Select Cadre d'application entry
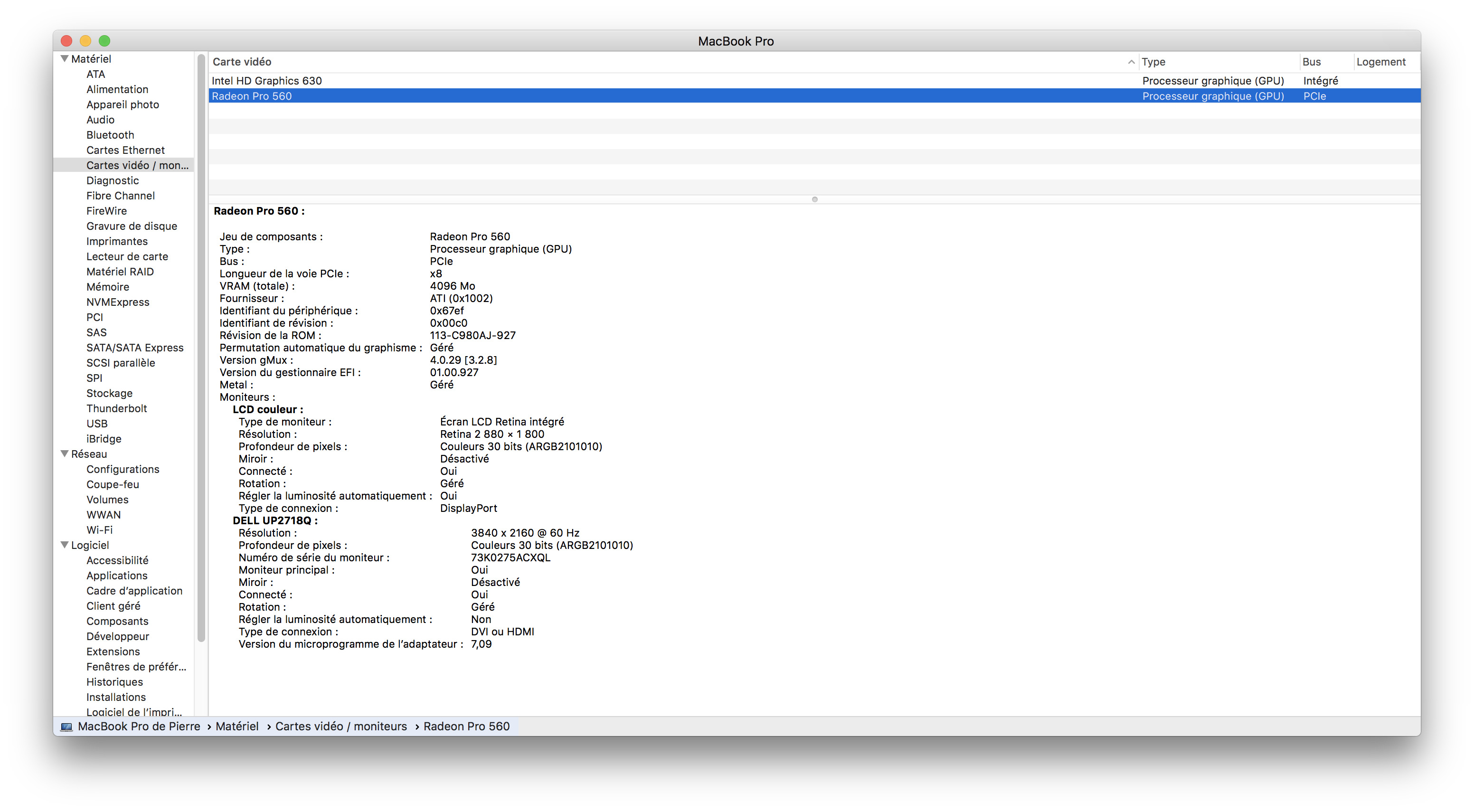Viewport: 1474px width, 812px height. (x=134, y=591)
